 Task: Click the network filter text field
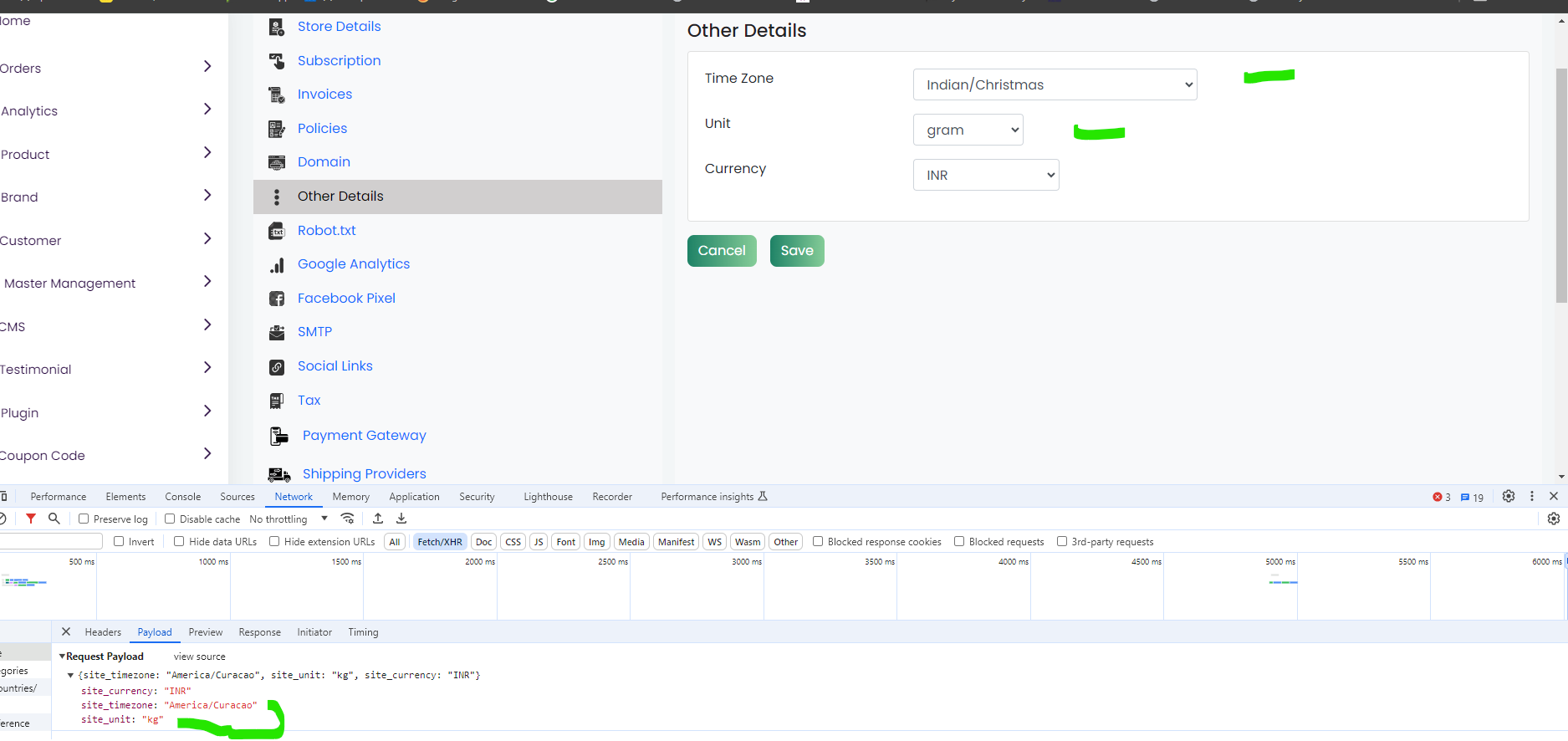[x=51, y=541]
